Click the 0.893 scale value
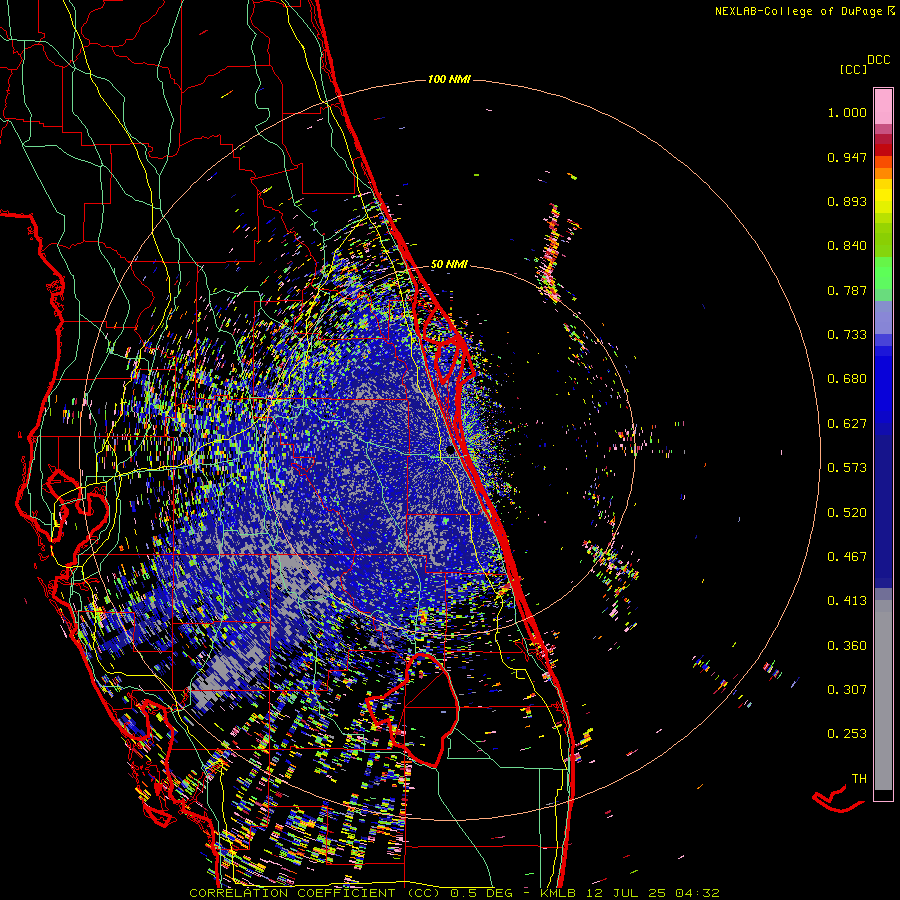The image size is (900, 900). pyautogui.click(x=847, y=201)
